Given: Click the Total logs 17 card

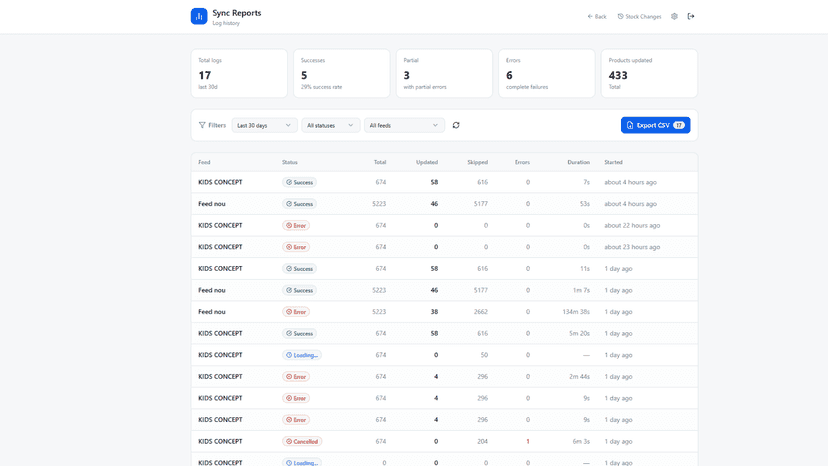Looking at the screenshot, I should 239,73.
